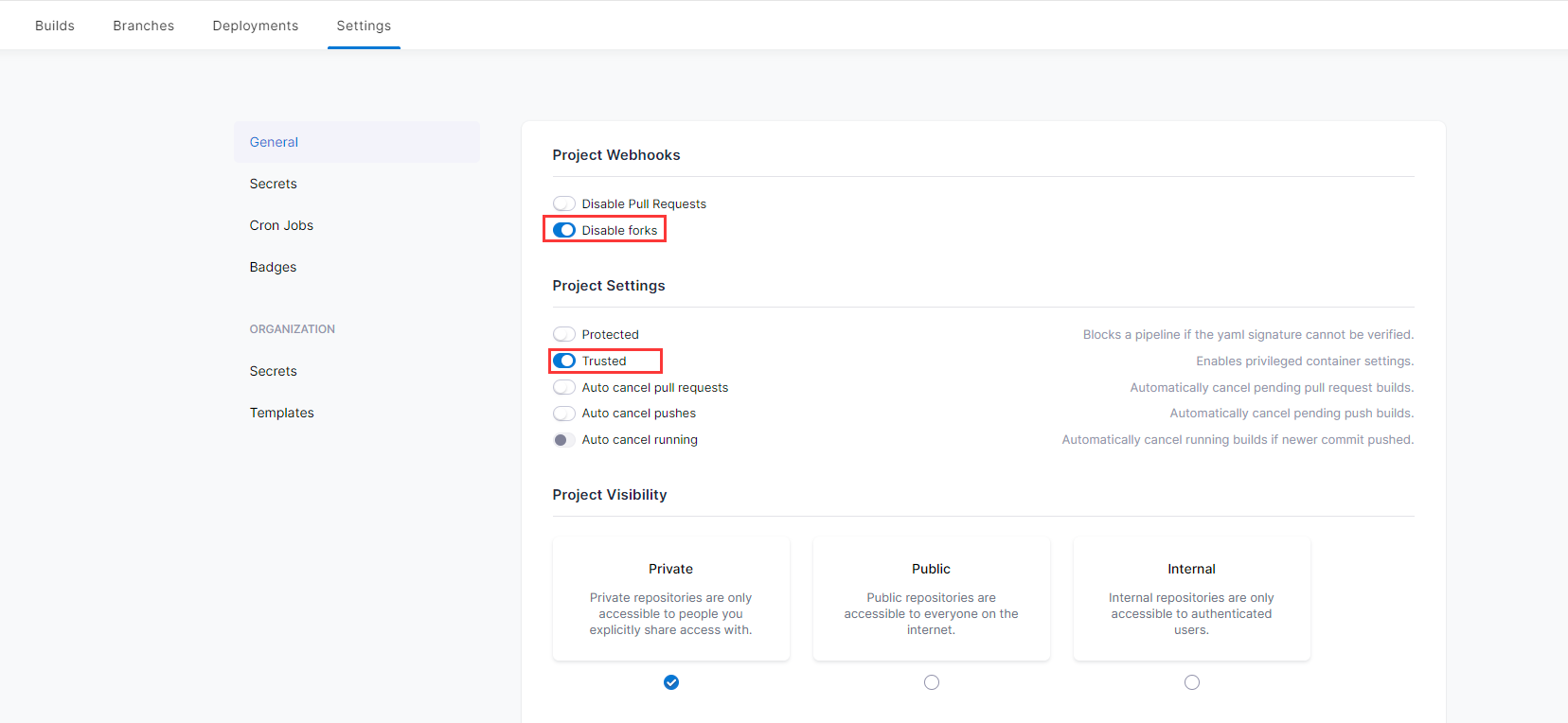Go to the Deployments tab
Screen dimensions: 1568x723
256,26
